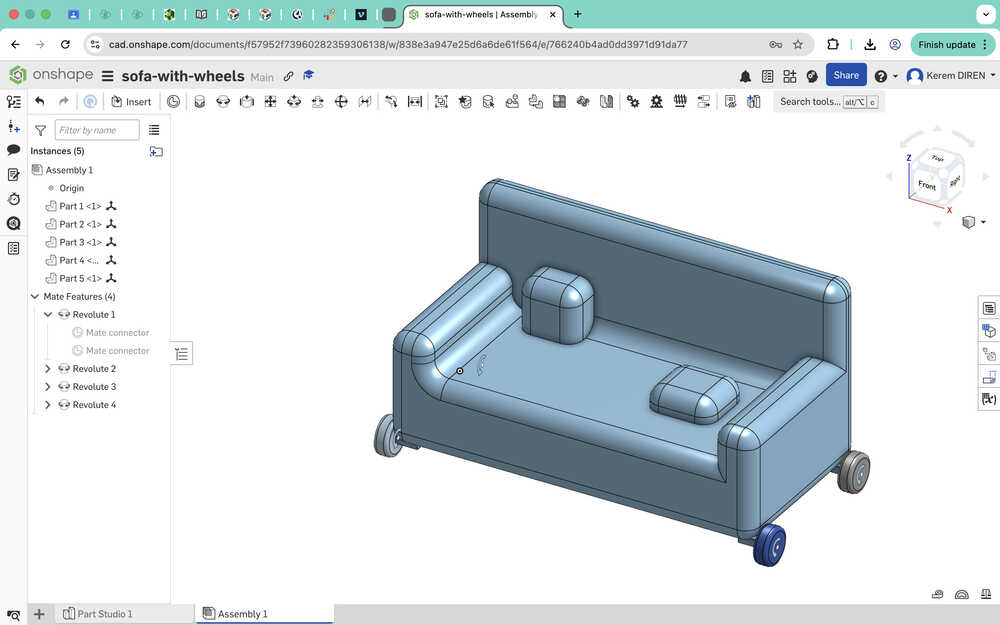This screenshot has height=625, width=1000.
Task: Open the App Store icon in header
Action: click(x=790, y=76)
